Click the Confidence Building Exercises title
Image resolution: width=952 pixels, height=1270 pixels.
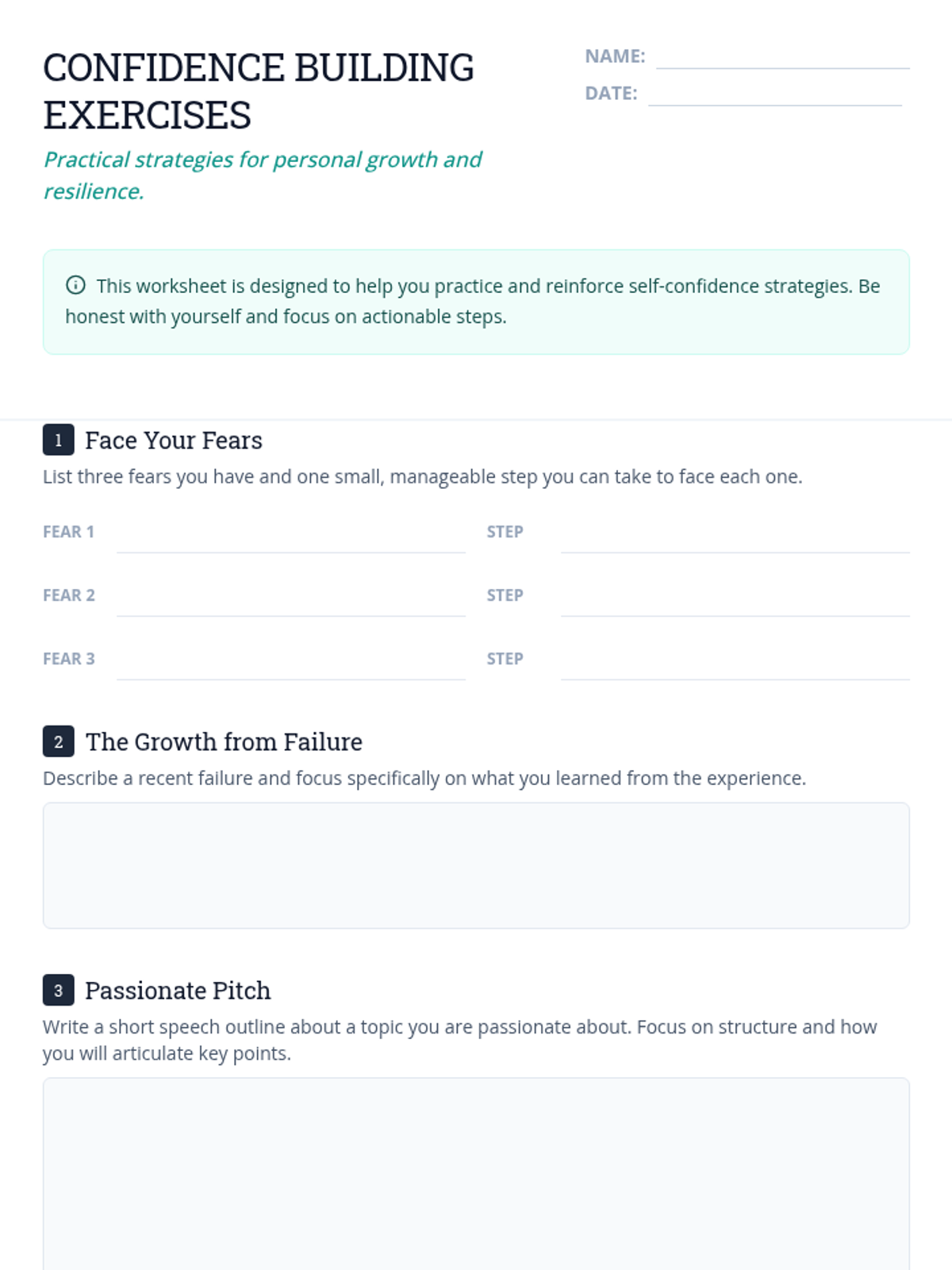tap(259, 91)
